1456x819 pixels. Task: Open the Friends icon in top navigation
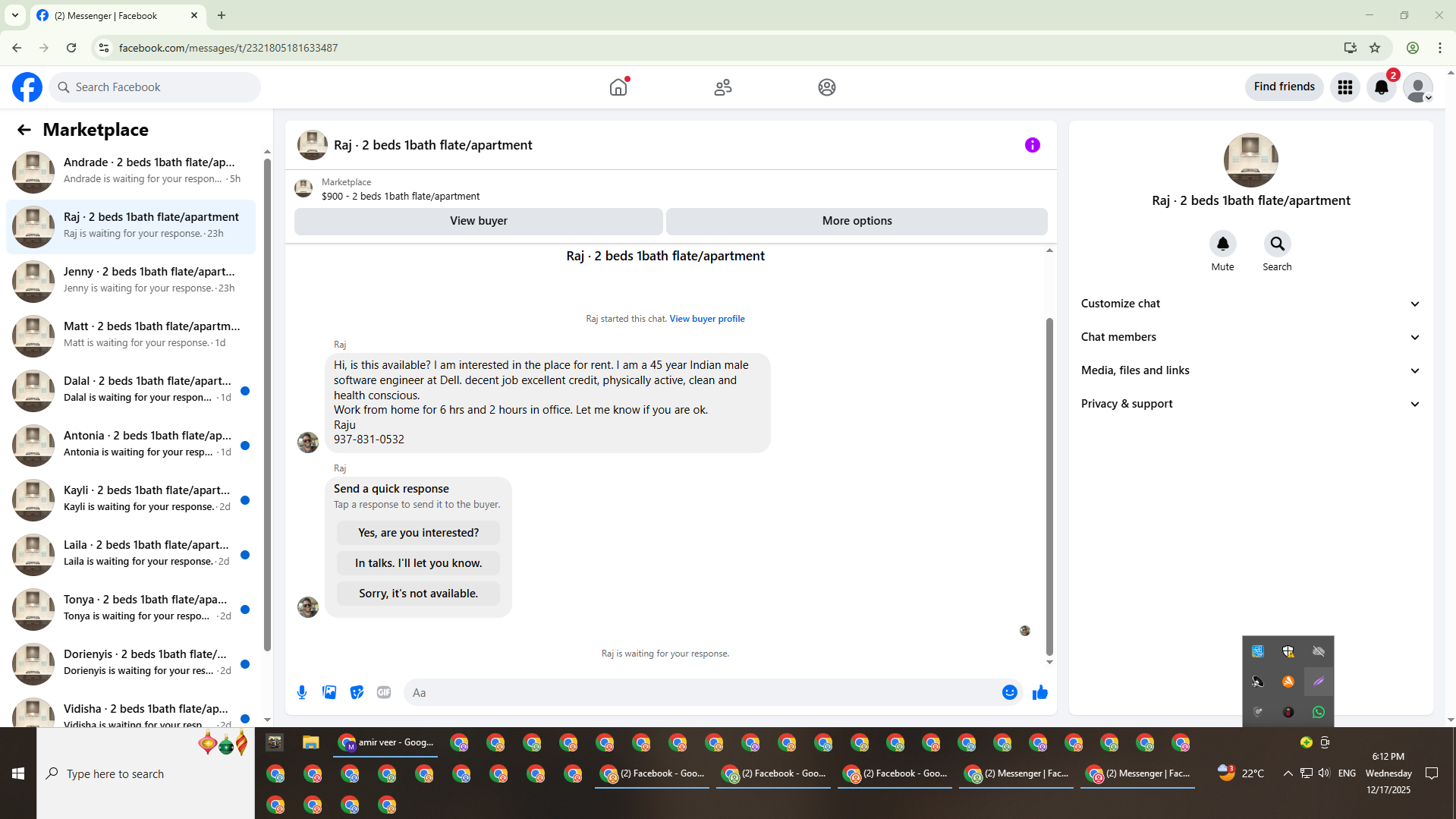[x=723, y=87]
